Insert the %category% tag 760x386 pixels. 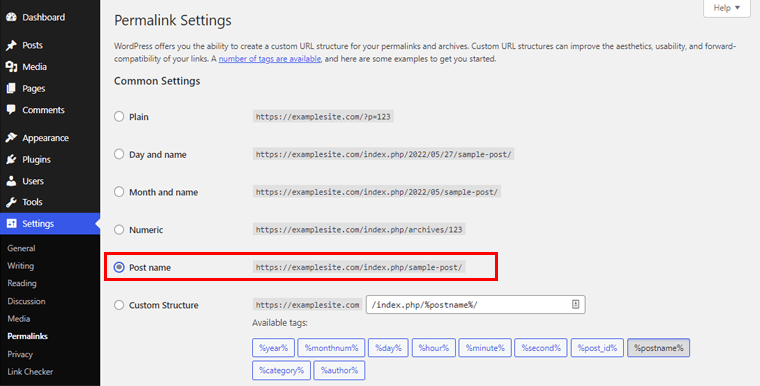point(281,370)
